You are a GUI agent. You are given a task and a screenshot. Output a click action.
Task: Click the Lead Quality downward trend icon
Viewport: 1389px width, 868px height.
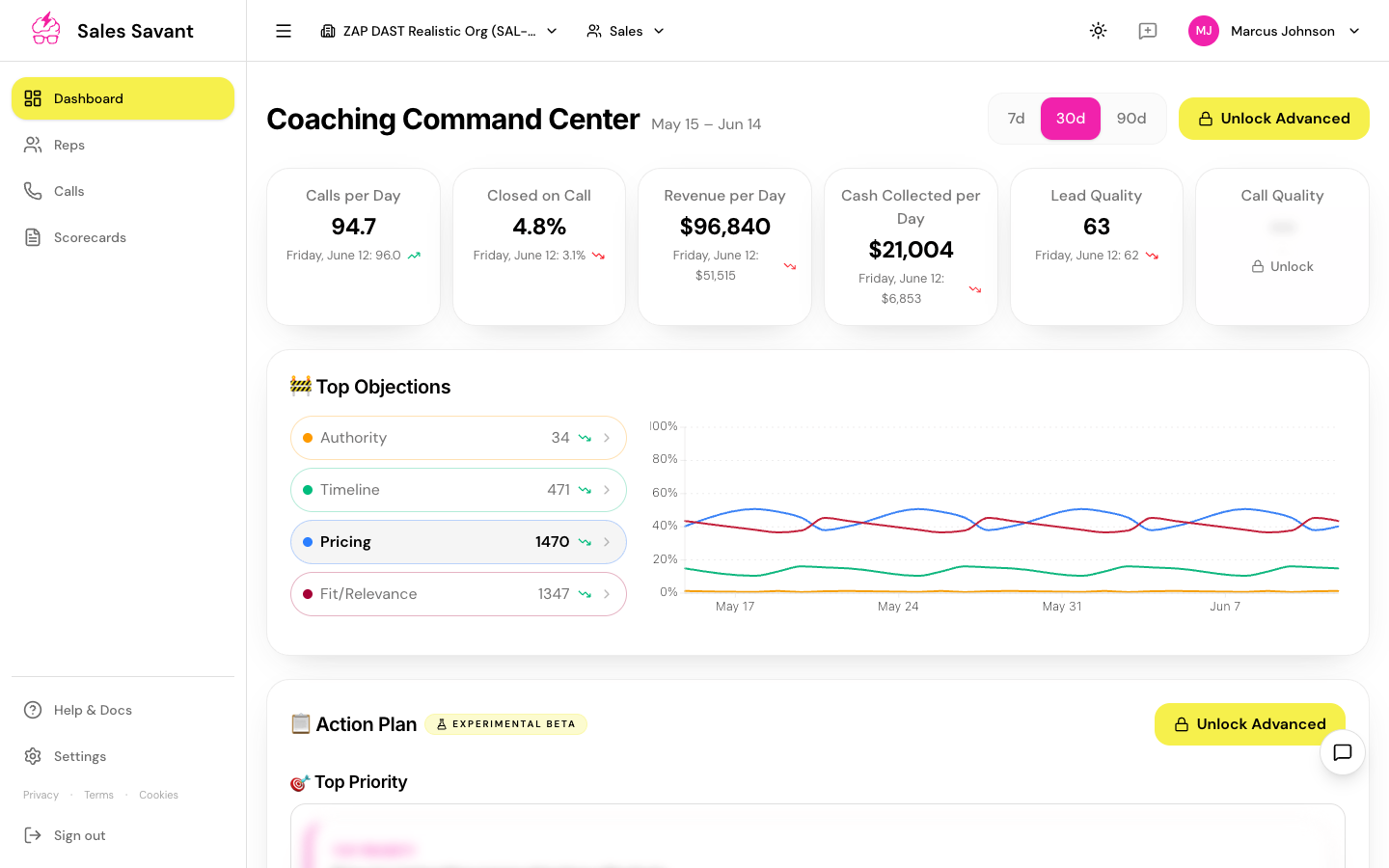pyautogui.click(x=1152, y=256)
